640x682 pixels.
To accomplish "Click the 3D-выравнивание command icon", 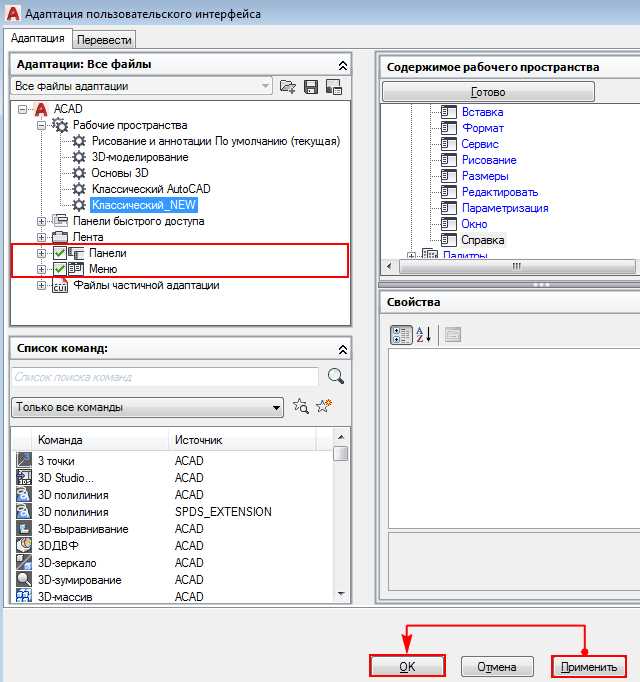I will [x=24, y=528].
